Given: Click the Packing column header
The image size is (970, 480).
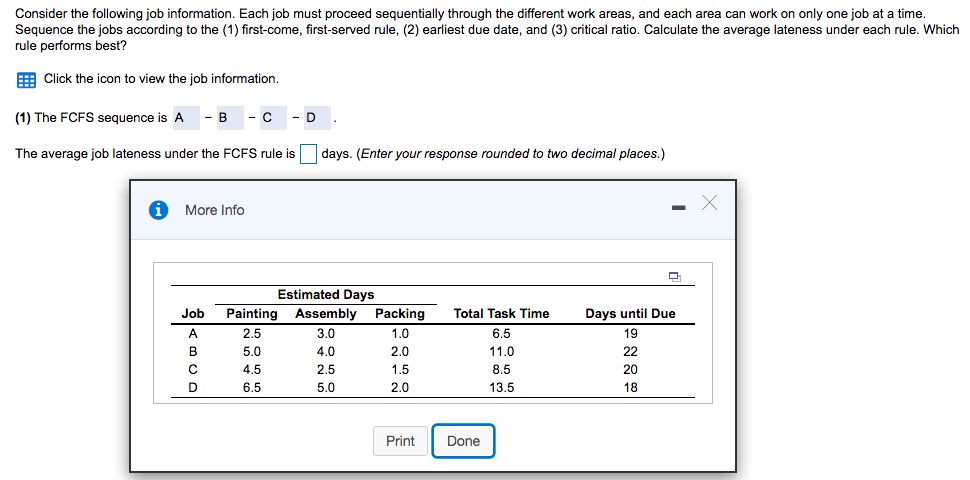Looking at the screenshot, I should pyautogui.click(x=400, y=314).
